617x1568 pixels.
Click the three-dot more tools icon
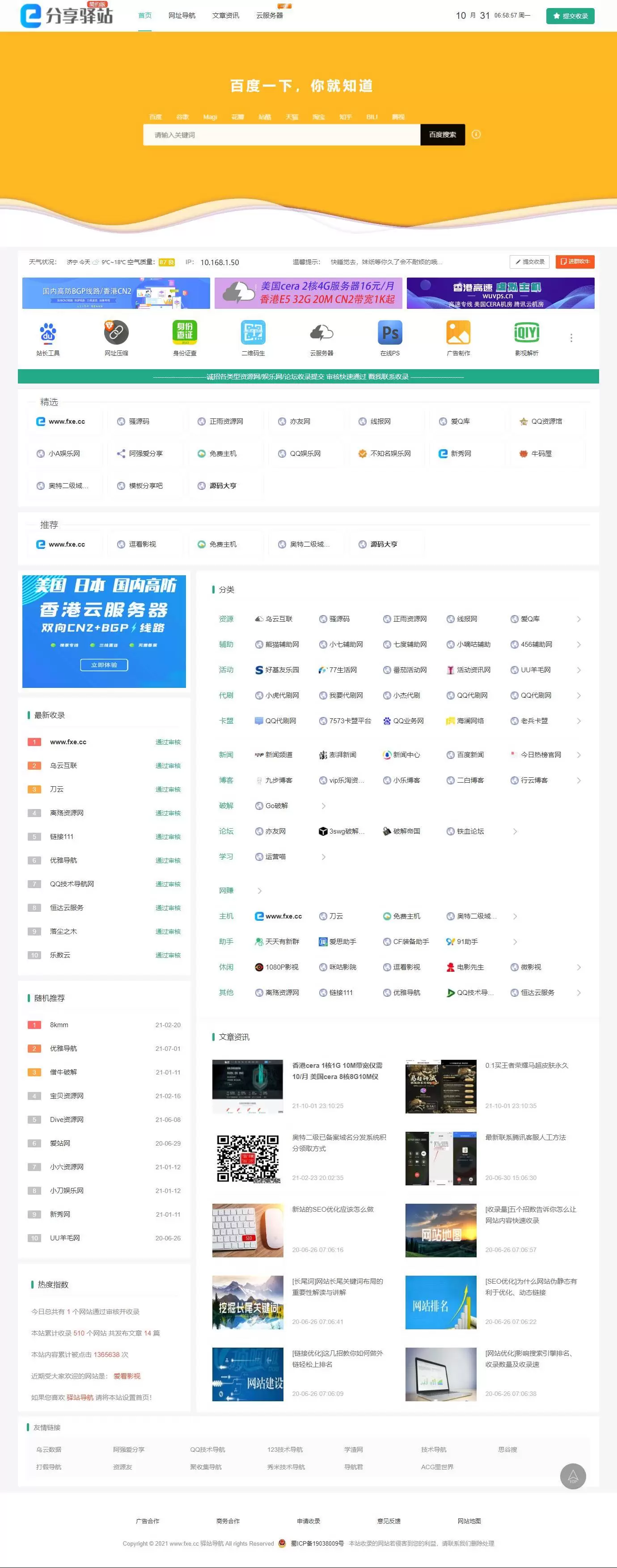coord(571,338)
